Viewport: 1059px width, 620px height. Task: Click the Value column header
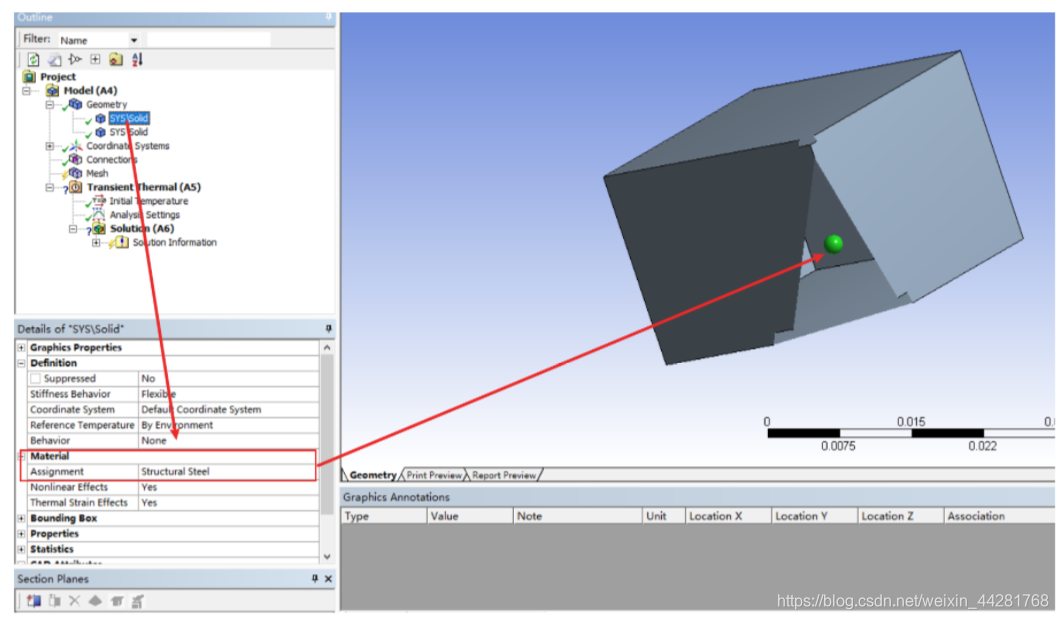tap(470, 516)
